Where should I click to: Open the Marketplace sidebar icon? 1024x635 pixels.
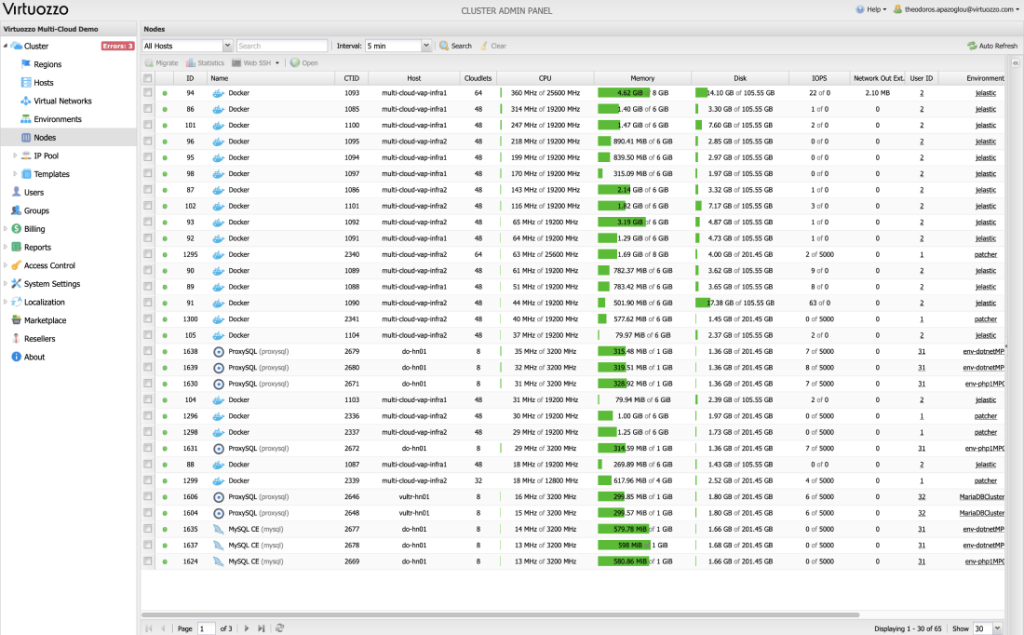pyautogui.click(x=16, y=320)
